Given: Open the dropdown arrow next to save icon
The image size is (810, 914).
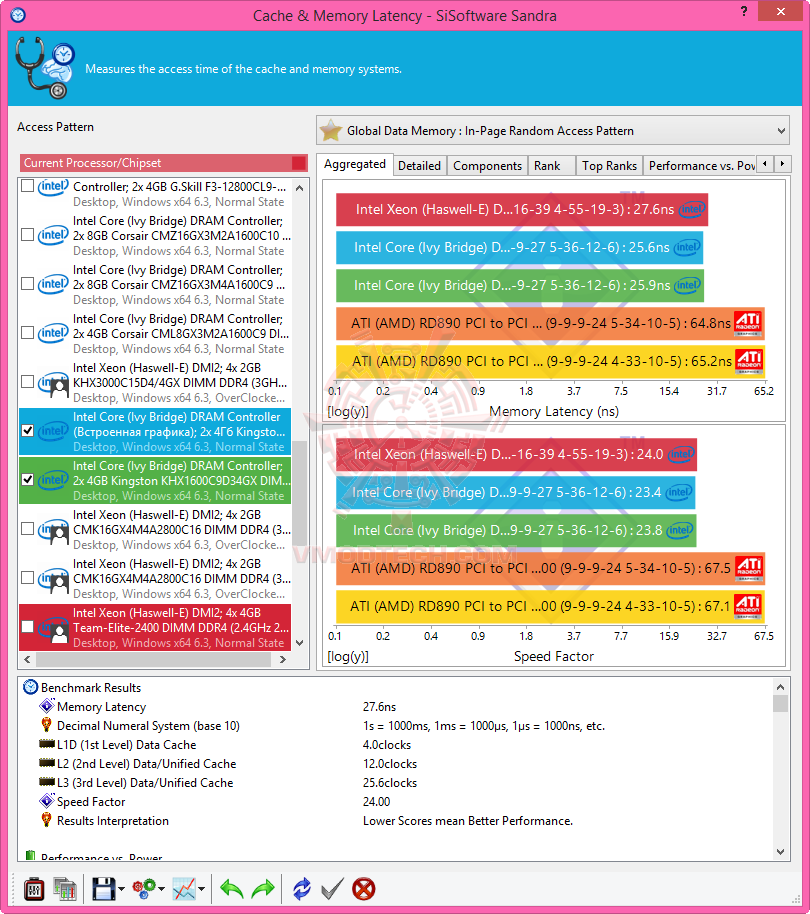Looking at the screenshot, I should [x=121, y=890].
